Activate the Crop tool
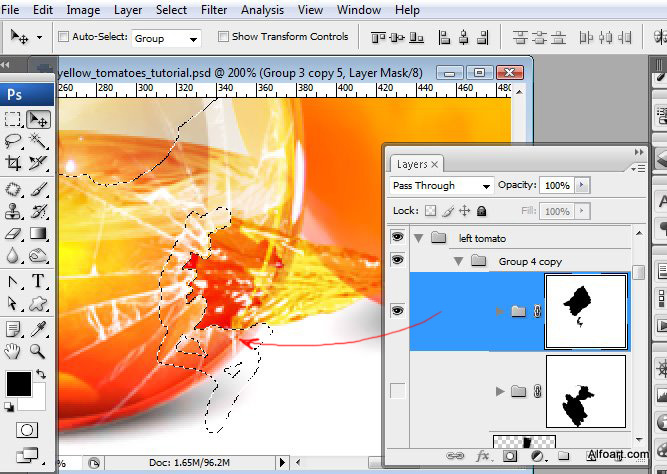The width and height of the screenshot is (667, 474). pos(13,163)
